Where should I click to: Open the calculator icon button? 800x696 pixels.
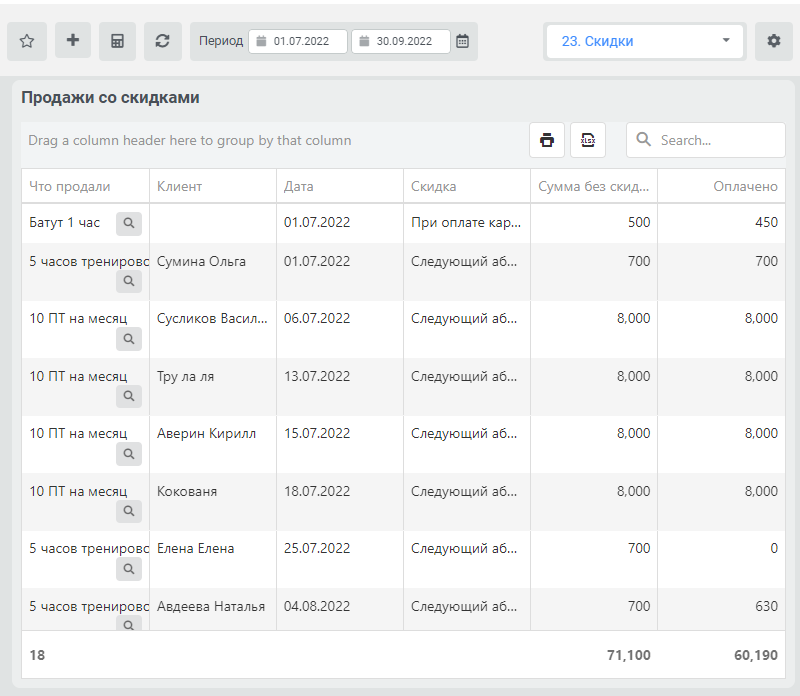coord(117,41)
